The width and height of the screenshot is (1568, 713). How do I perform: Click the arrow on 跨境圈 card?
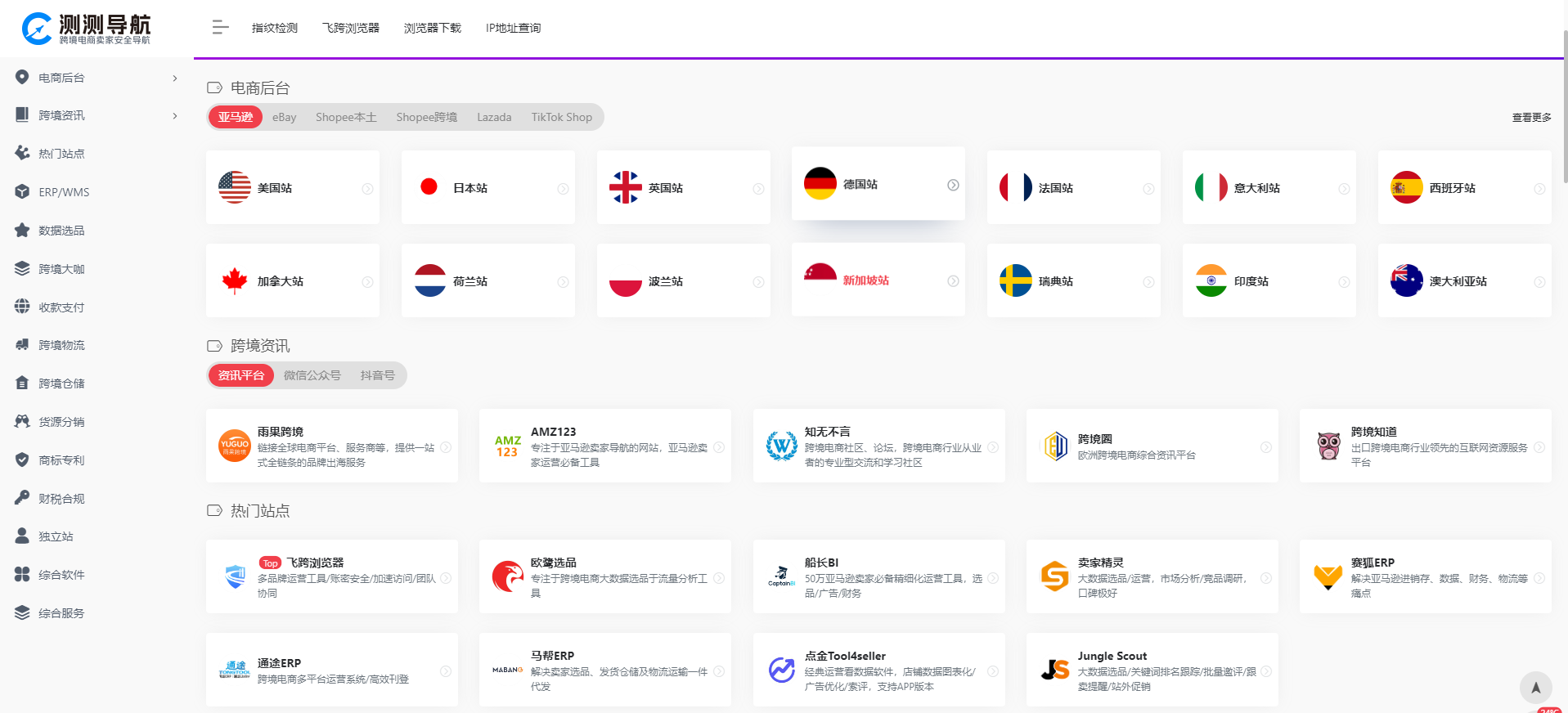point(1265,447)
